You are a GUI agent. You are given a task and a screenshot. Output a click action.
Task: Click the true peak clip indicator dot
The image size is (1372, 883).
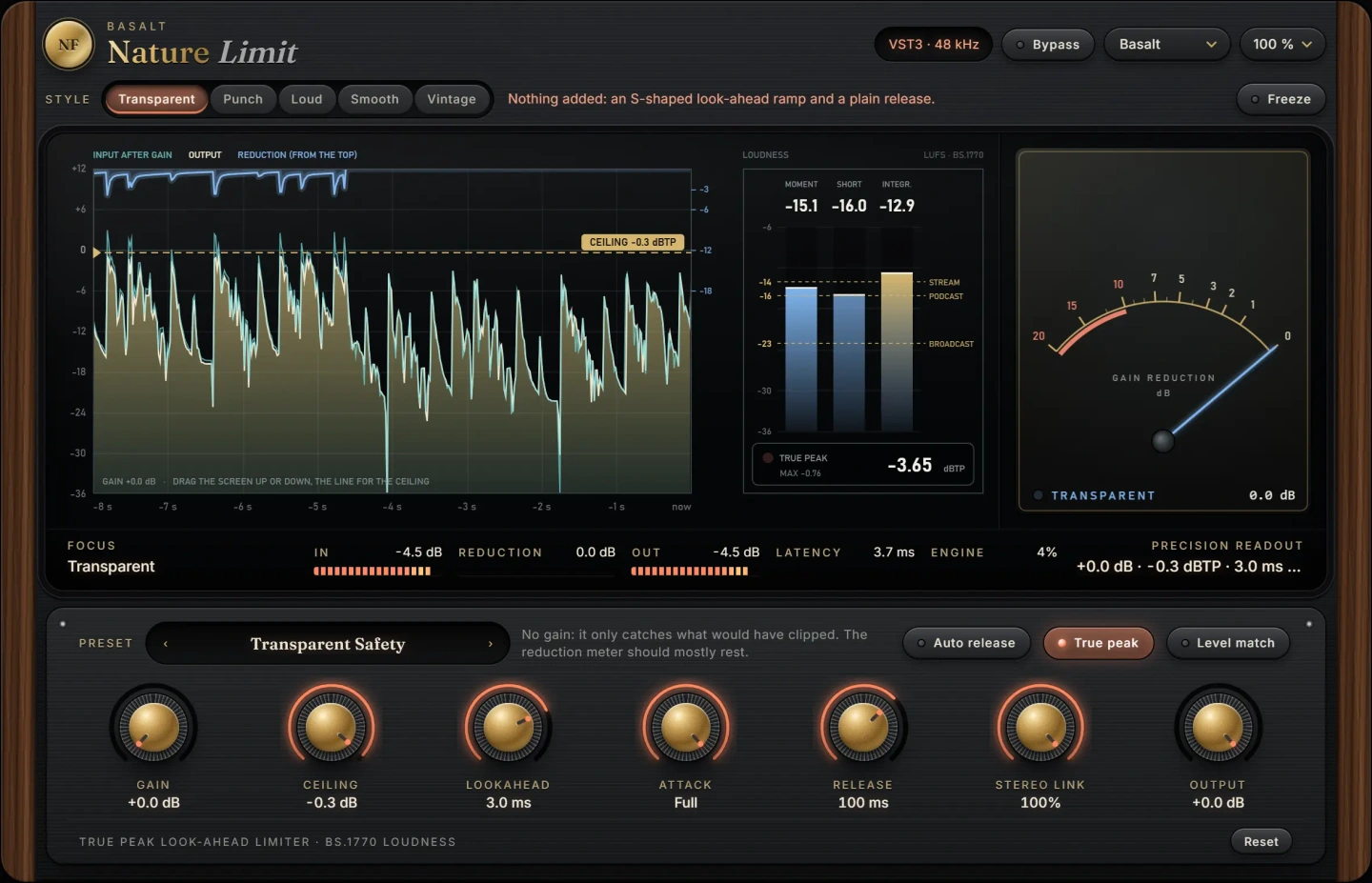(x=768, y=458)
